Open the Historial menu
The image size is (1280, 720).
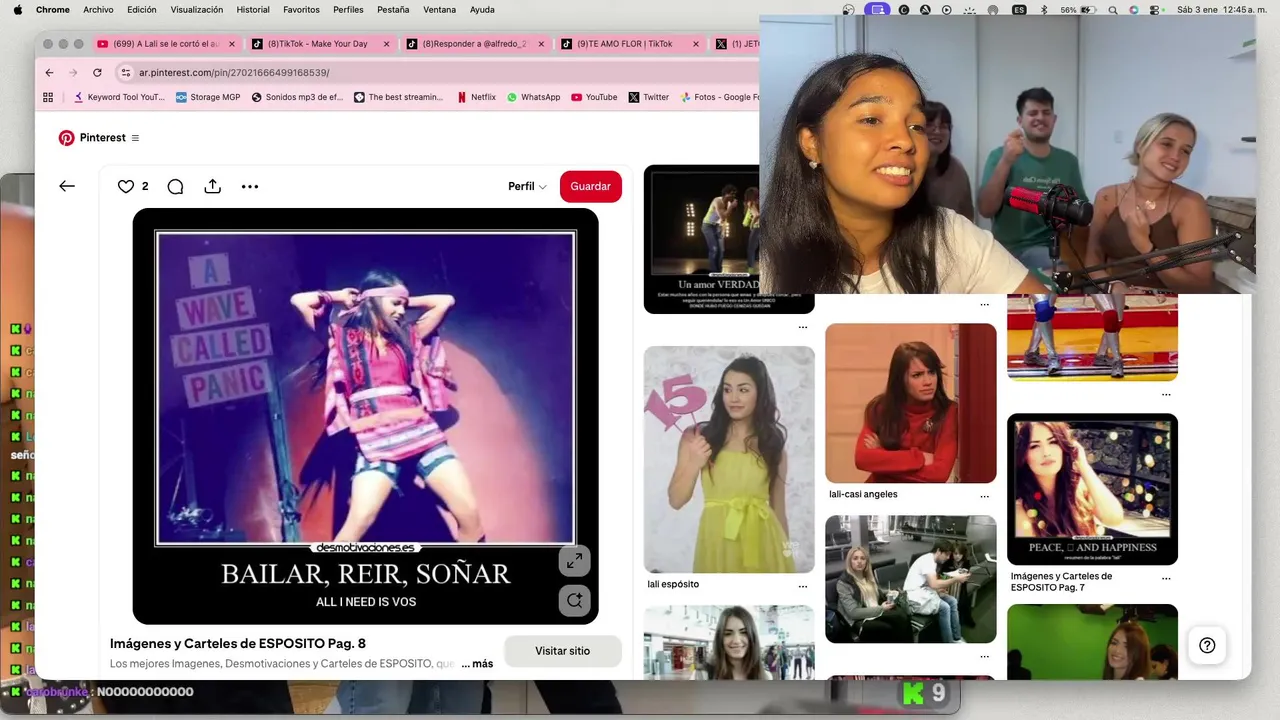pyautogui.click(x=253, y=10)
